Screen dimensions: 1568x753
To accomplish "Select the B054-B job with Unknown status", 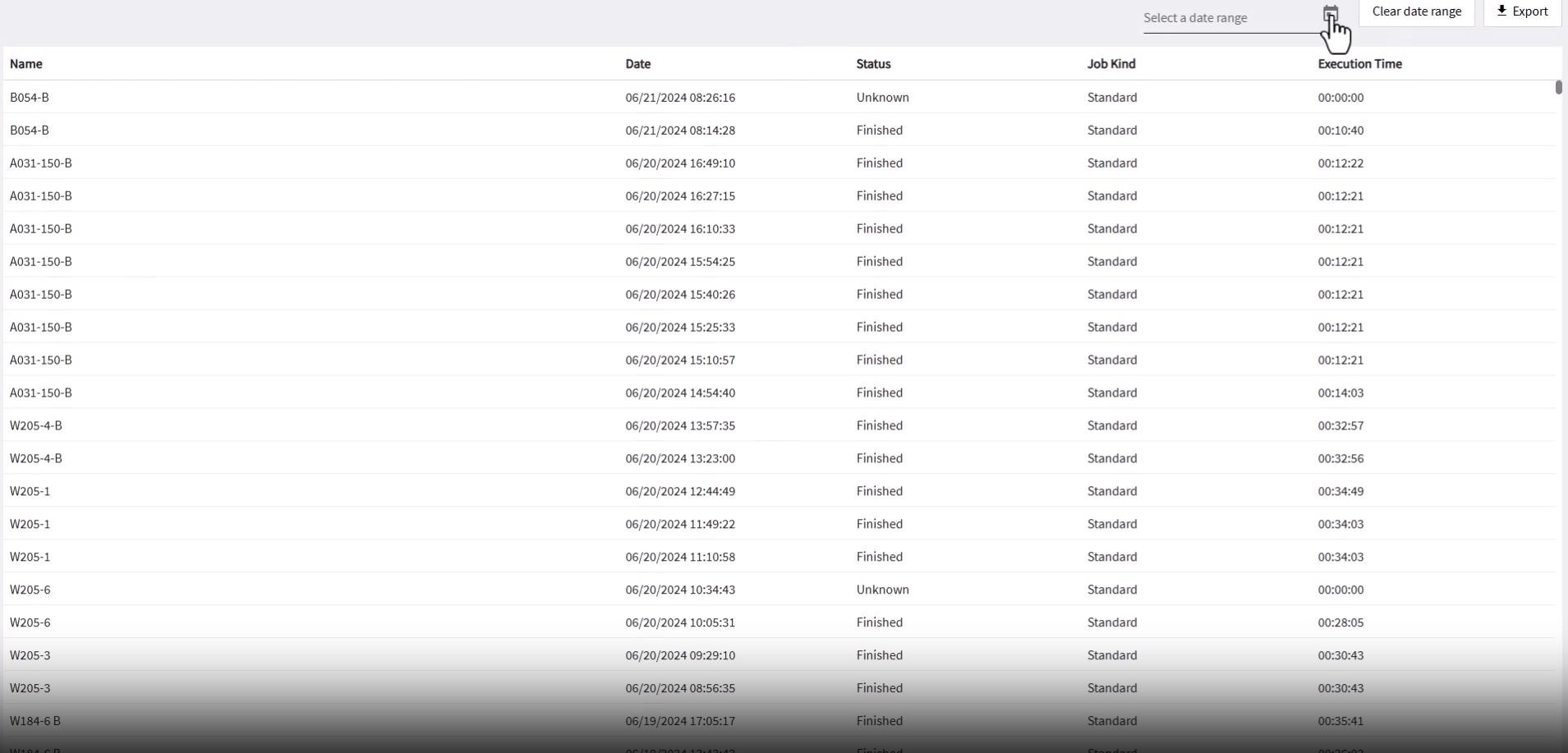I will tap(30, 98).
